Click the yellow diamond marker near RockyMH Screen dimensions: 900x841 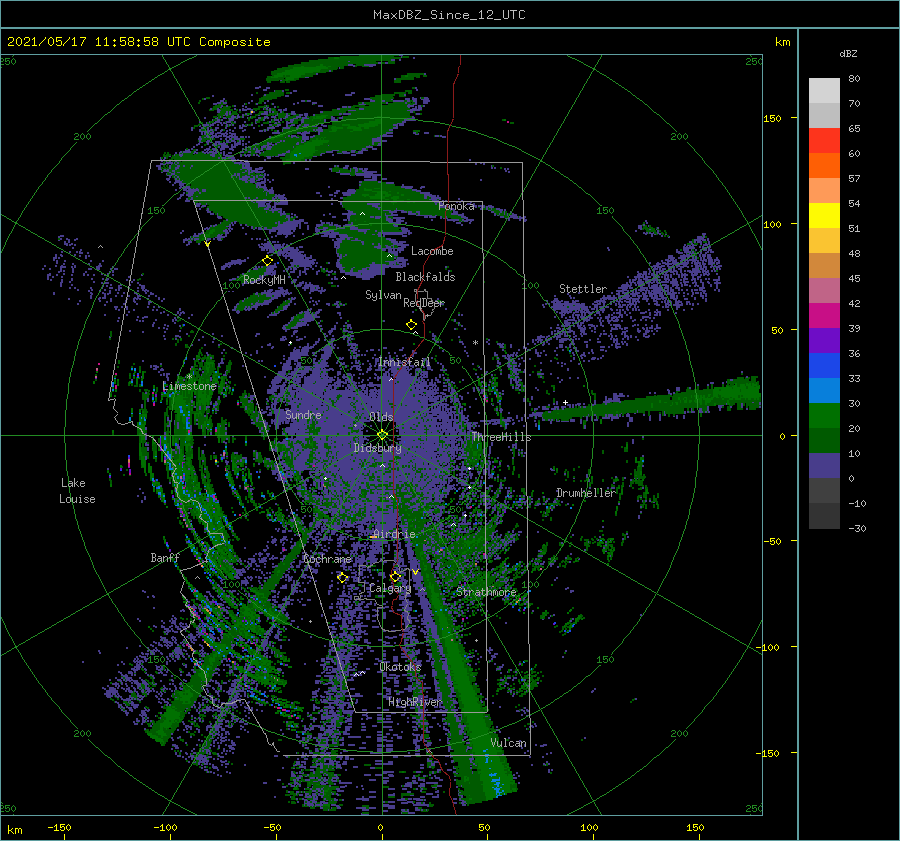267,261
